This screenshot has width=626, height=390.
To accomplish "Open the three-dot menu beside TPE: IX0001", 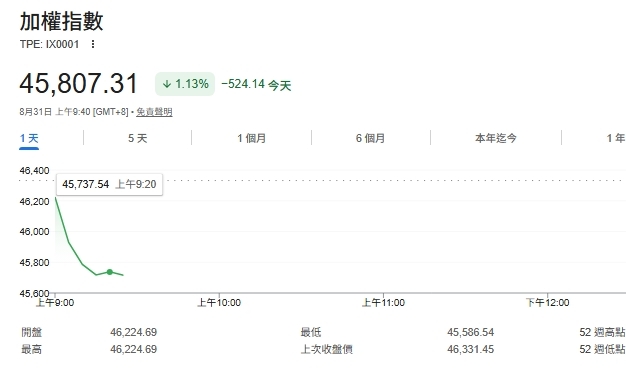I will point(93,44).
